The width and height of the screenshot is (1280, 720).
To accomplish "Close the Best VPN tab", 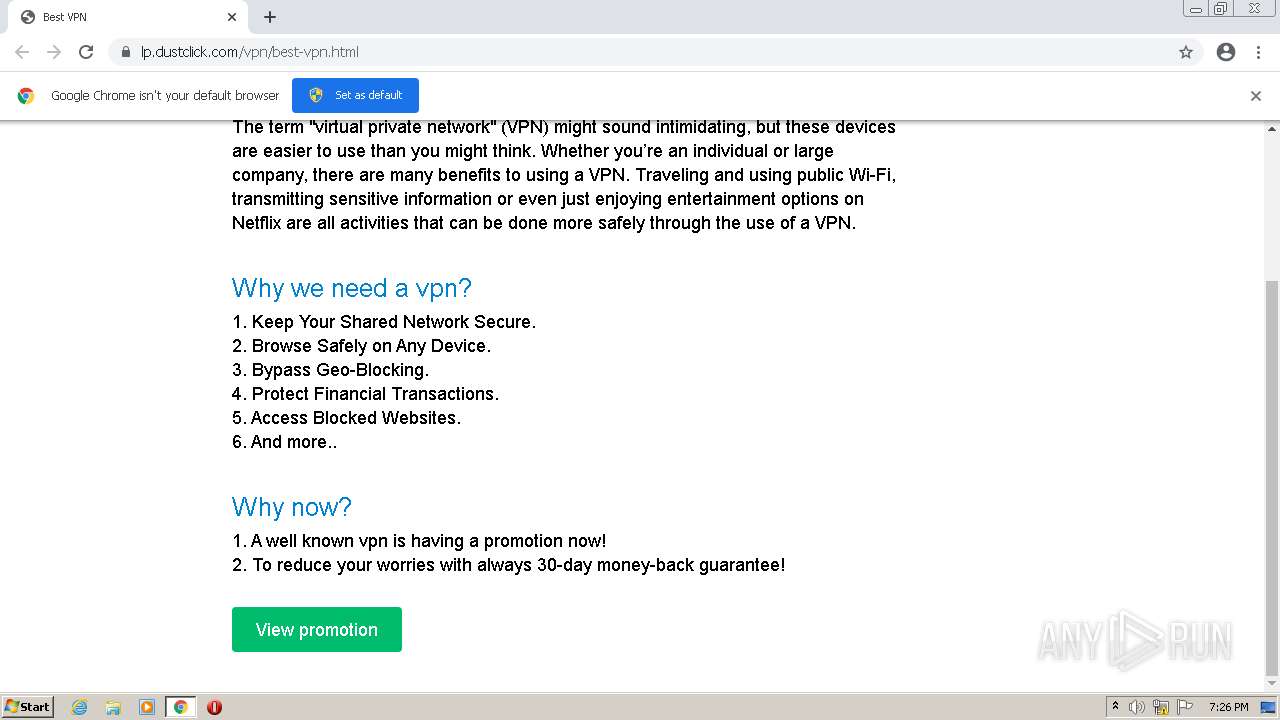I will (x=232, y=17).
